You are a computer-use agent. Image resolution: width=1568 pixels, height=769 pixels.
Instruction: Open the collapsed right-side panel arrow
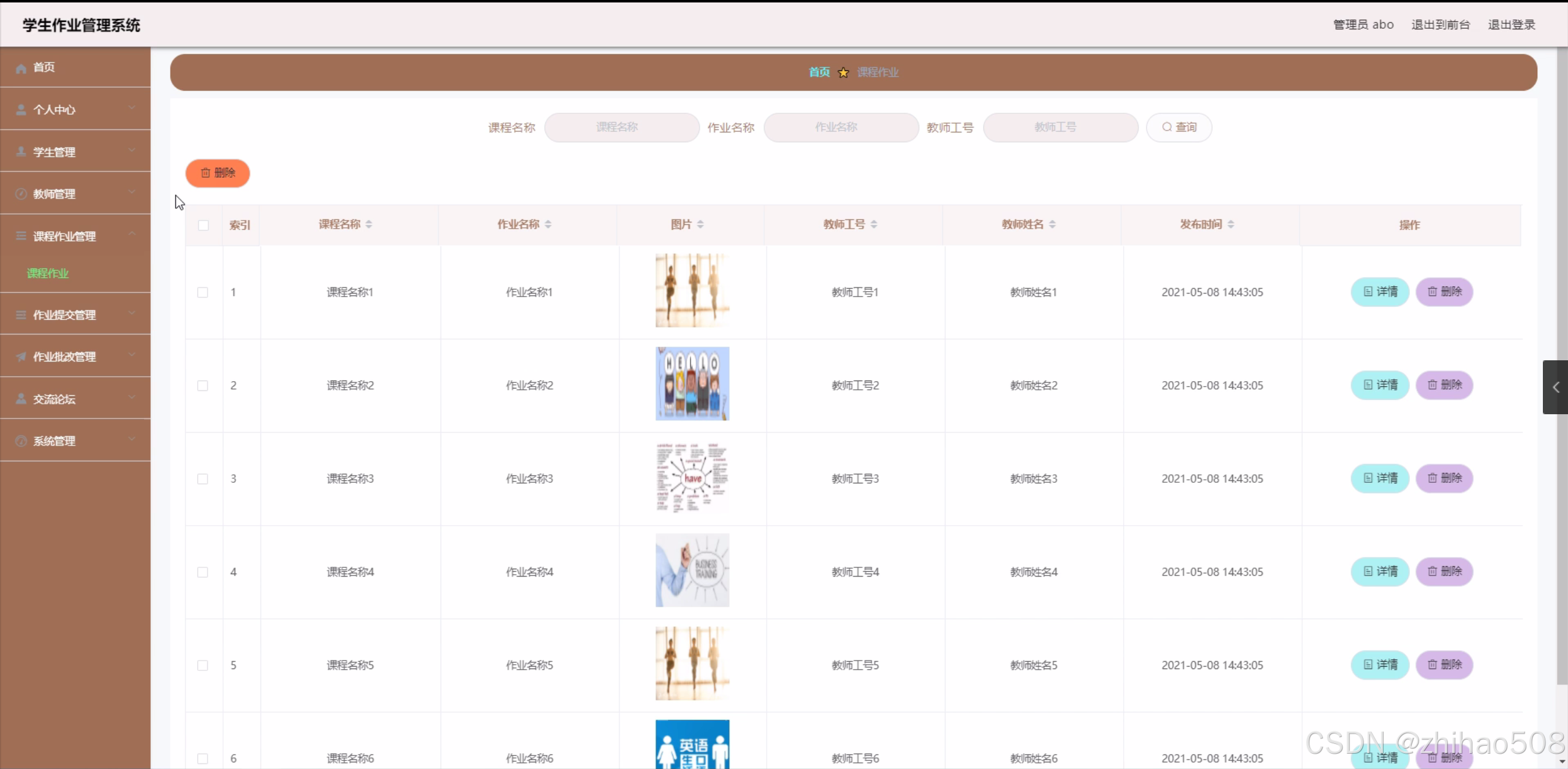(1555, 387)
